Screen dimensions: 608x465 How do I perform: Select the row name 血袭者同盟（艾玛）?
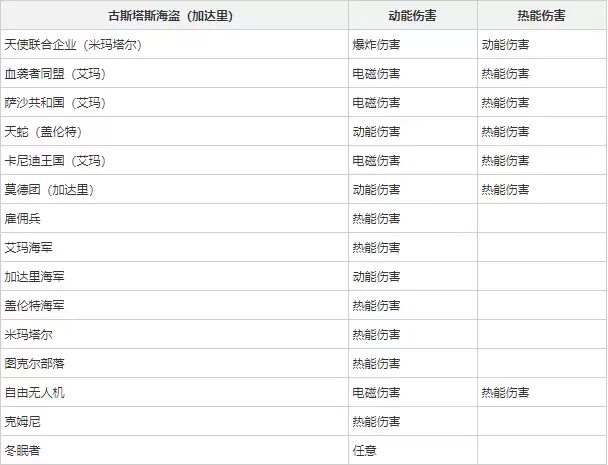pyautogui.click(x=55, y=74)
